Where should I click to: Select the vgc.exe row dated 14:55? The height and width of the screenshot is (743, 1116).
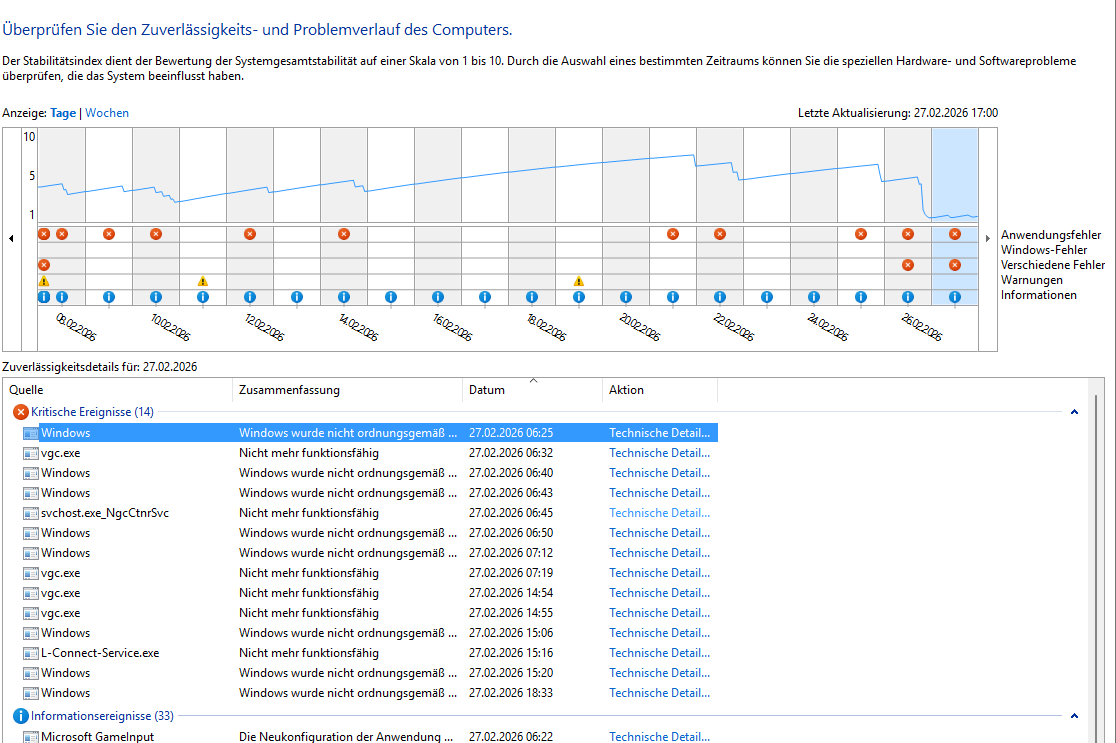click(x=370, y=613)
